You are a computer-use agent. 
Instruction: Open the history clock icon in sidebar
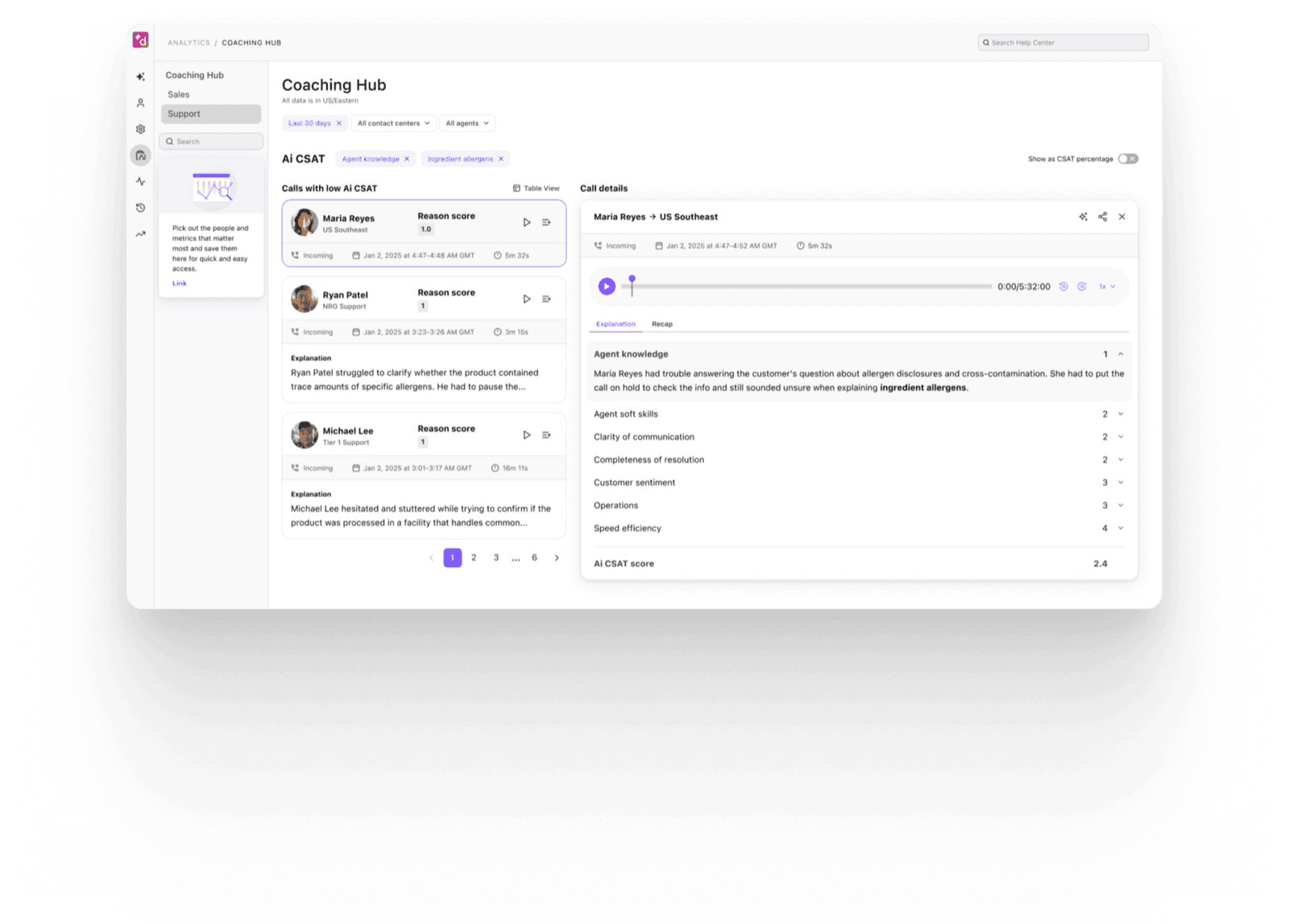coord(140,208)
